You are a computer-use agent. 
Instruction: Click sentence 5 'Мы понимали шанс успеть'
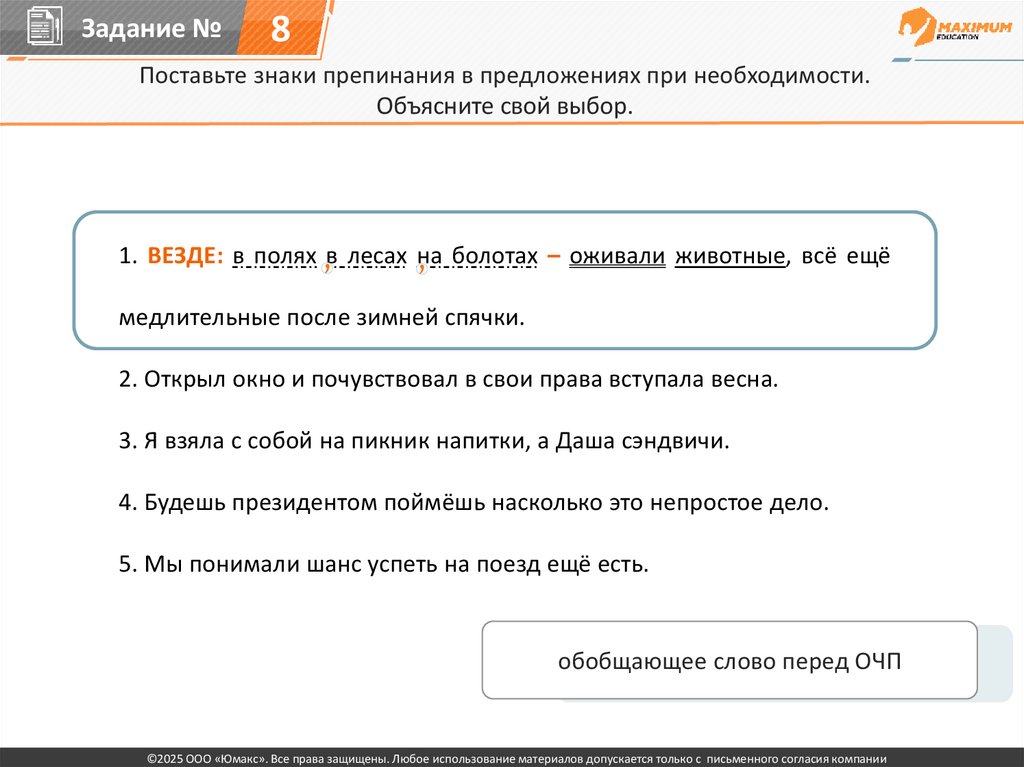(383, 564)
